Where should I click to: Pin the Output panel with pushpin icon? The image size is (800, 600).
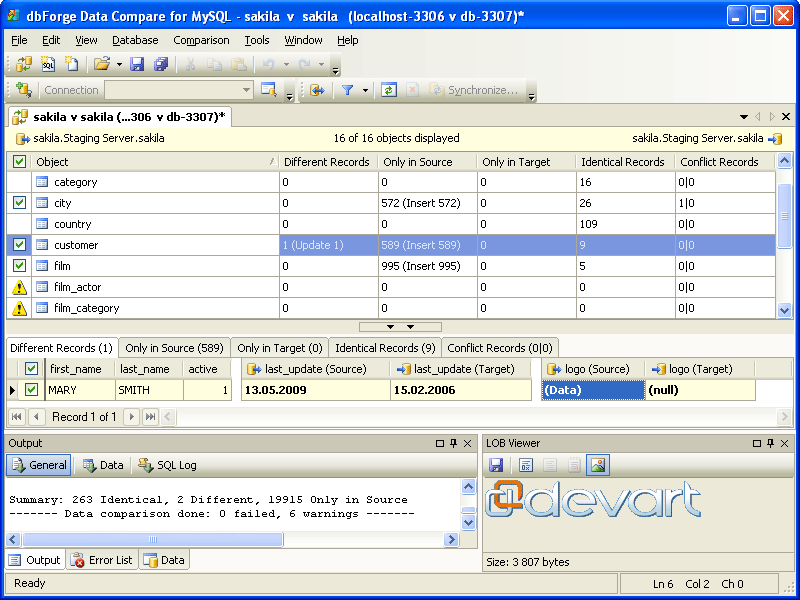(454, 443)
